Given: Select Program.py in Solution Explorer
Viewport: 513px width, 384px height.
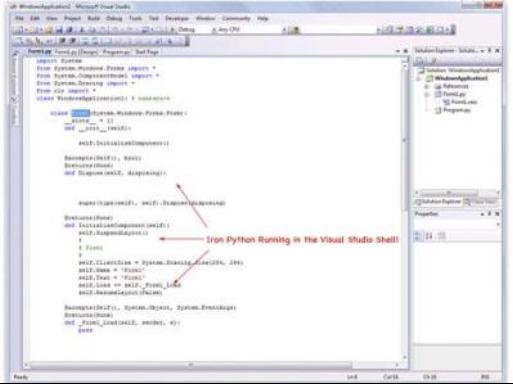Looking at the screenshot, I should [453, 110].
